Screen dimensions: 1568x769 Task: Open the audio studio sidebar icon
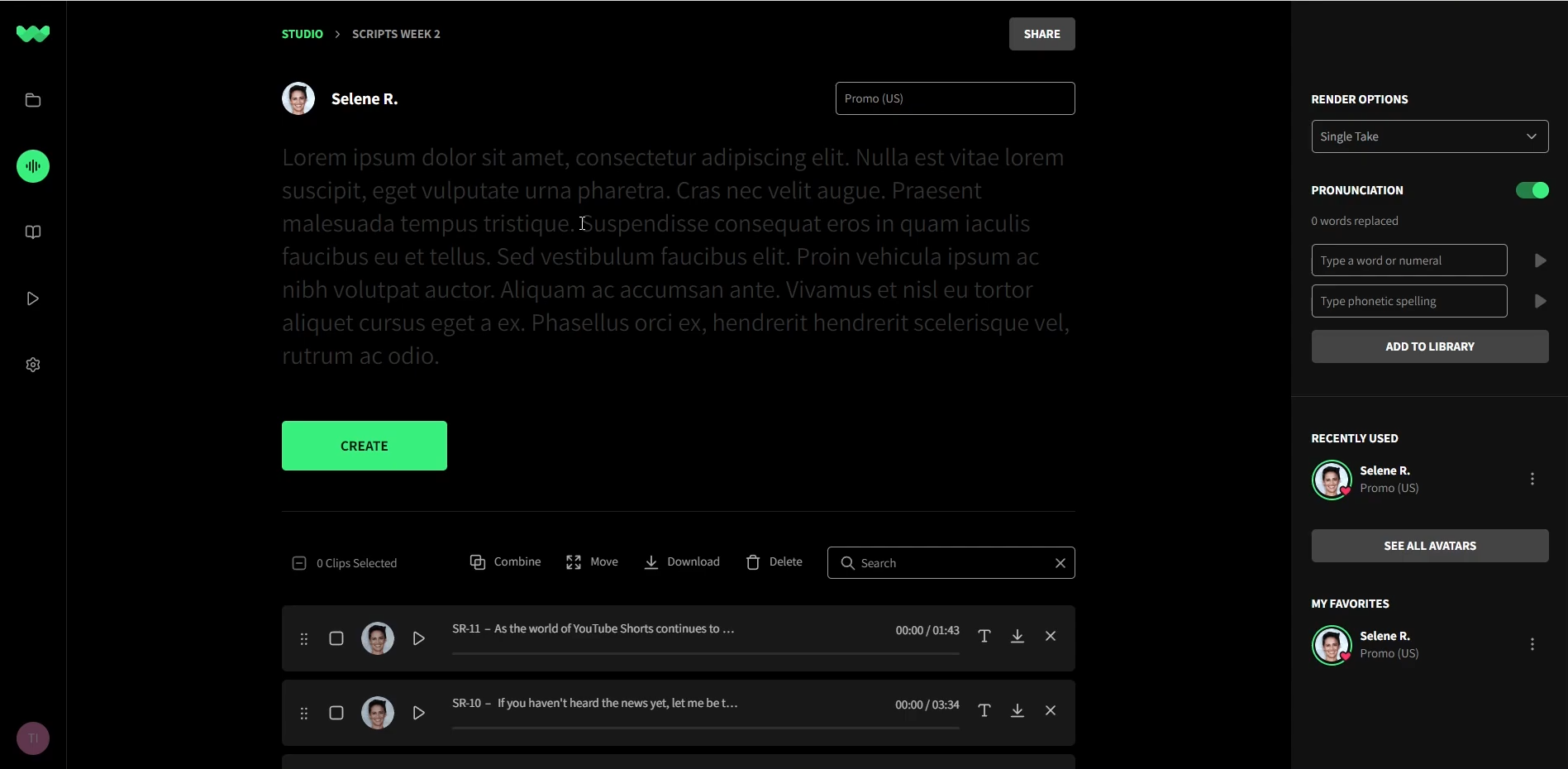pyautogui.click(x=32, y=165)
